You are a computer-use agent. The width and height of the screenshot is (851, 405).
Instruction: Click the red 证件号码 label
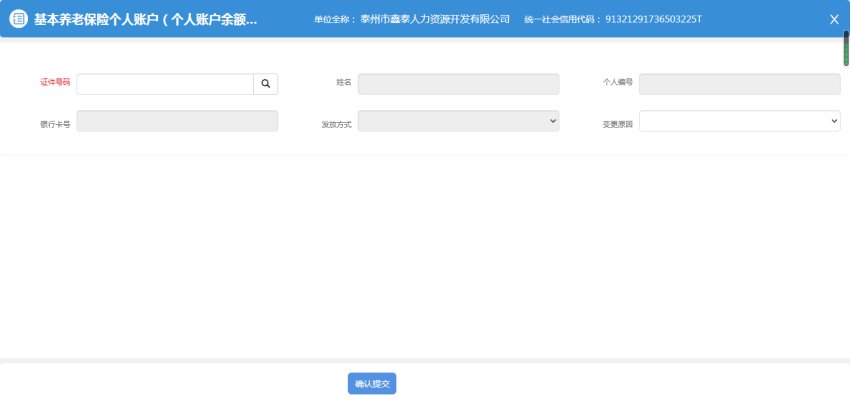point(55,82)
